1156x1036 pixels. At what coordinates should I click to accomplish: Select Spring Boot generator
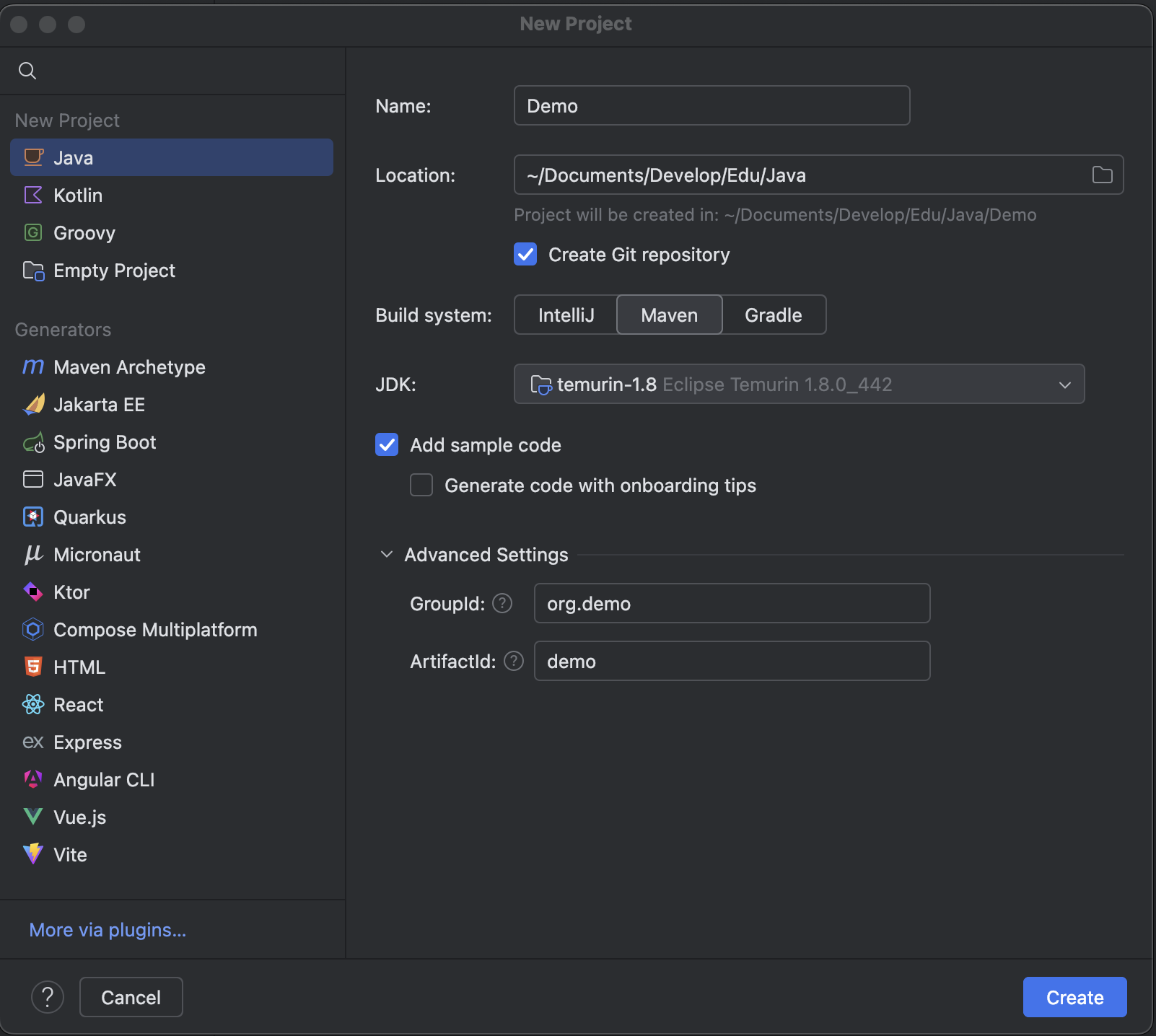(172, 442)
